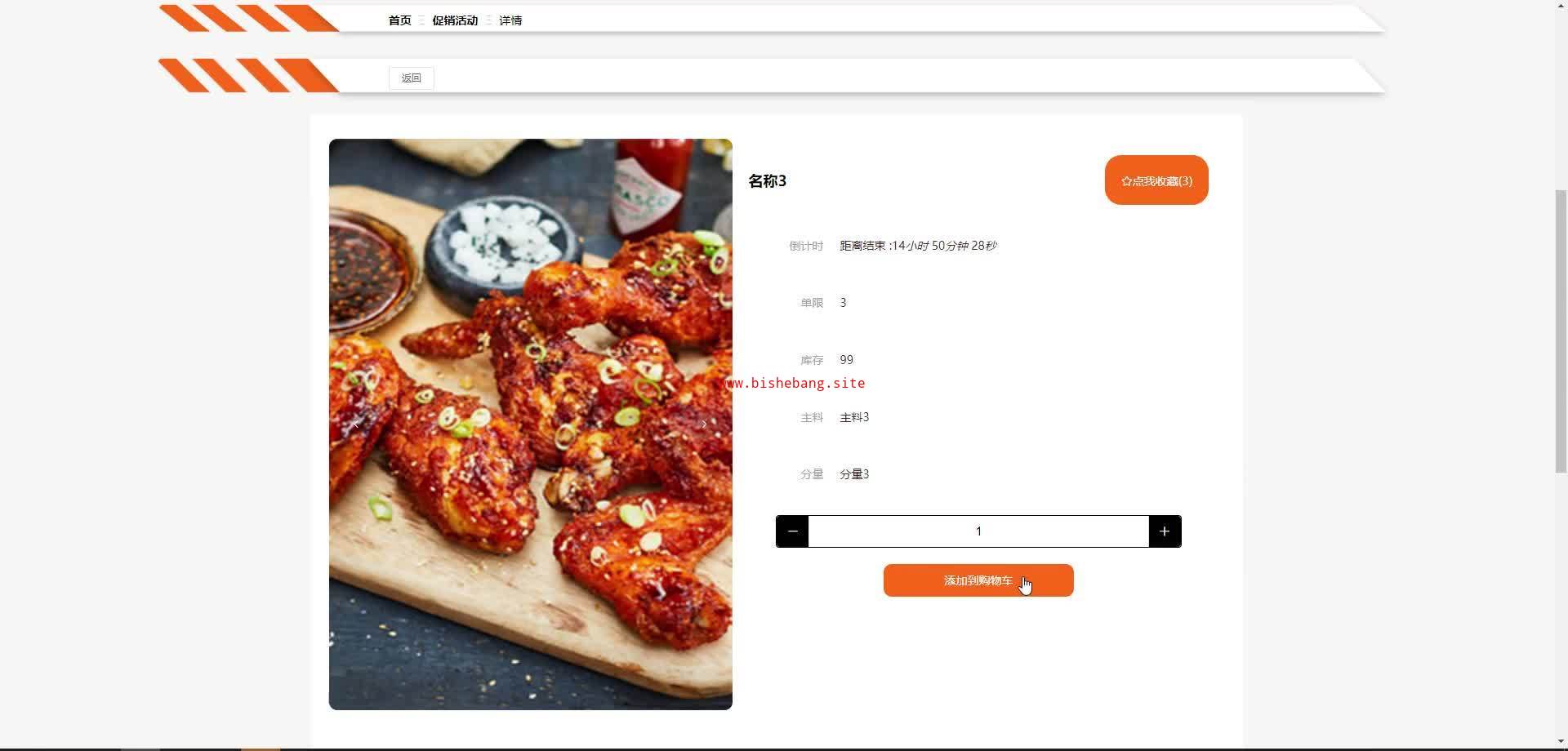Image resolution: width=1568 pixels, height=751 pixels.
Task: Favorite the item via 点我收藏(3) star button
Action: (1156, 180)
